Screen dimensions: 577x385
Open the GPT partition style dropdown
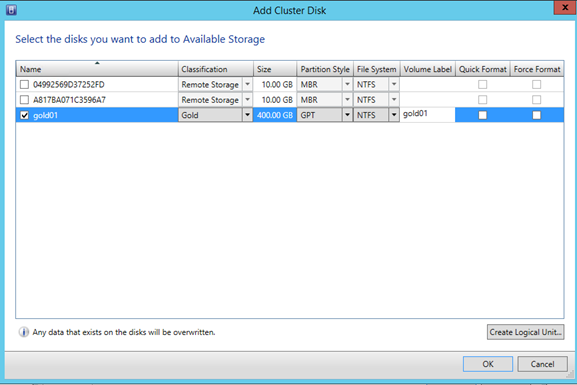click(x=347, y=115)
